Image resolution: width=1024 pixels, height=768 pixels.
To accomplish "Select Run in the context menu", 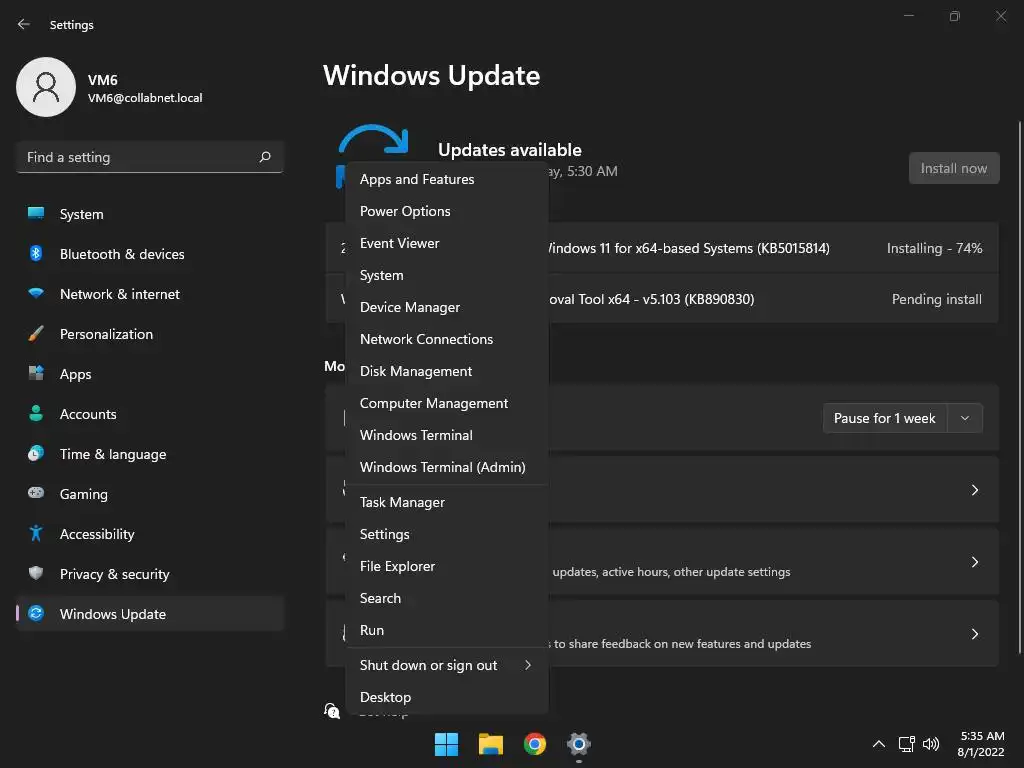I will 447,630.
